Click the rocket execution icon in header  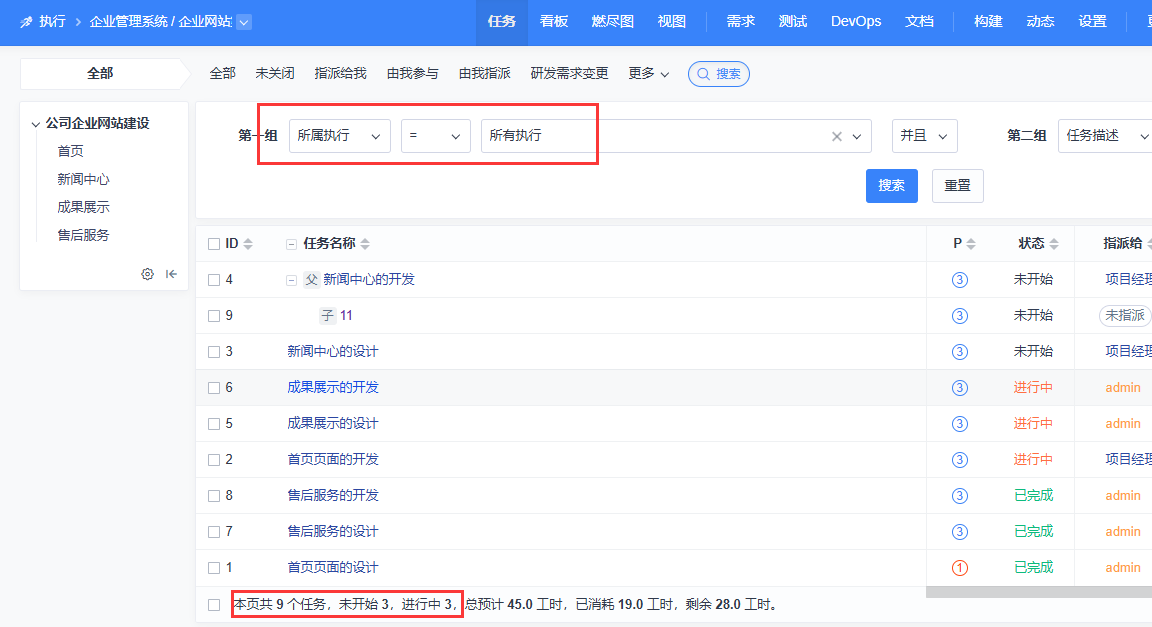tap(26, 22)
